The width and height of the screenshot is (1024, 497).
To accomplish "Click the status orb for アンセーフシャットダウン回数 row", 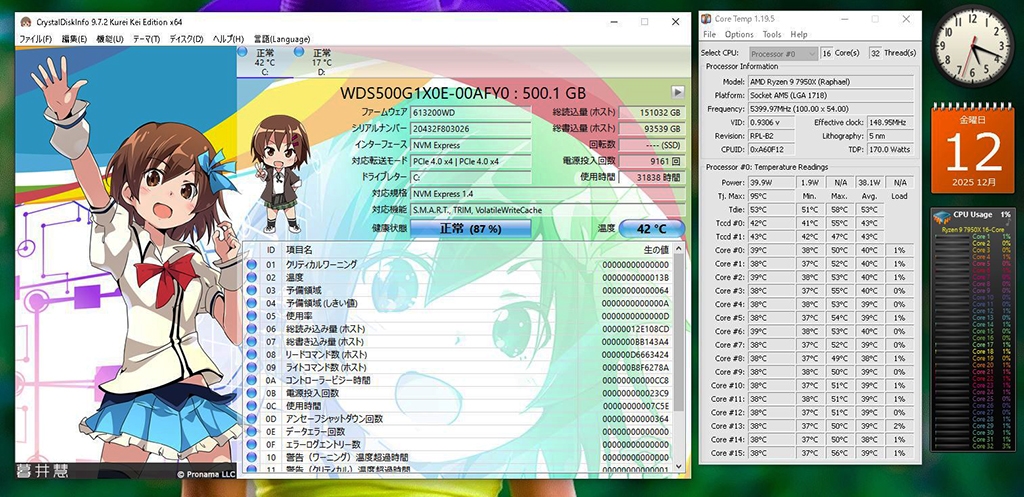I will (252, 419).
